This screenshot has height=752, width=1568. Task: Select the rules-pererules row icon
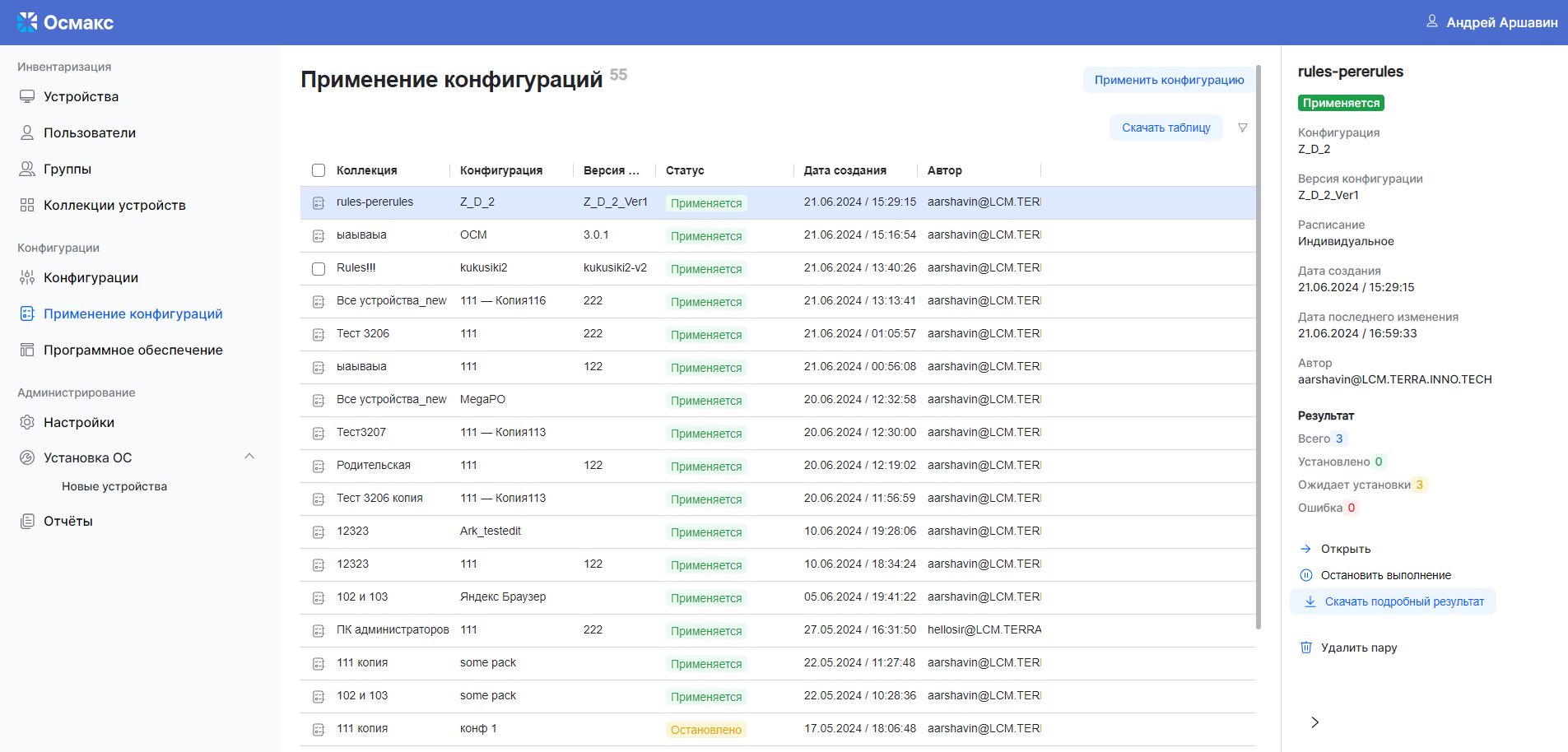[319, 202]
